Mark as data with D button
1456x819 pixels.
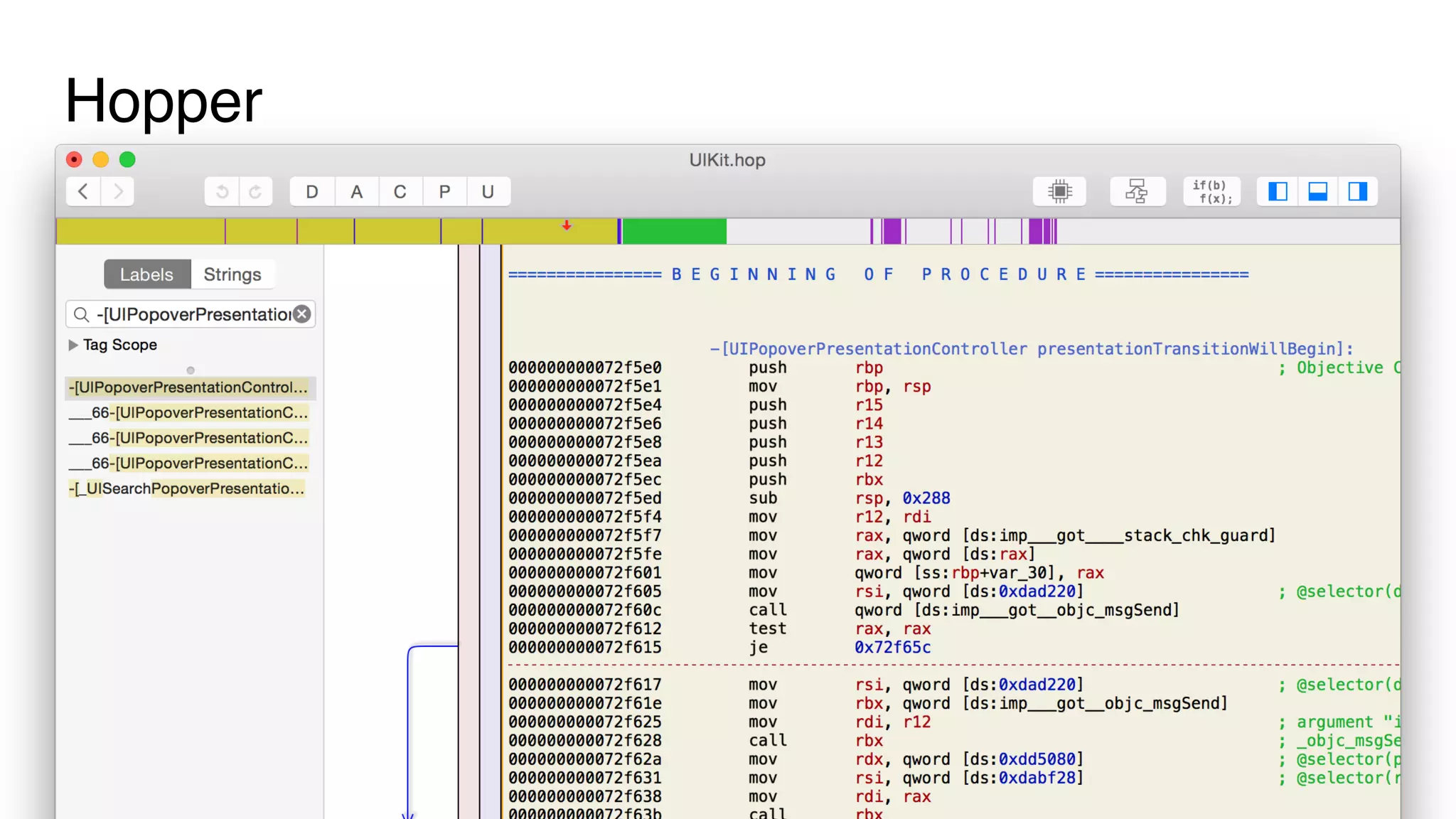pyautogui.click(x=312, y=191)
